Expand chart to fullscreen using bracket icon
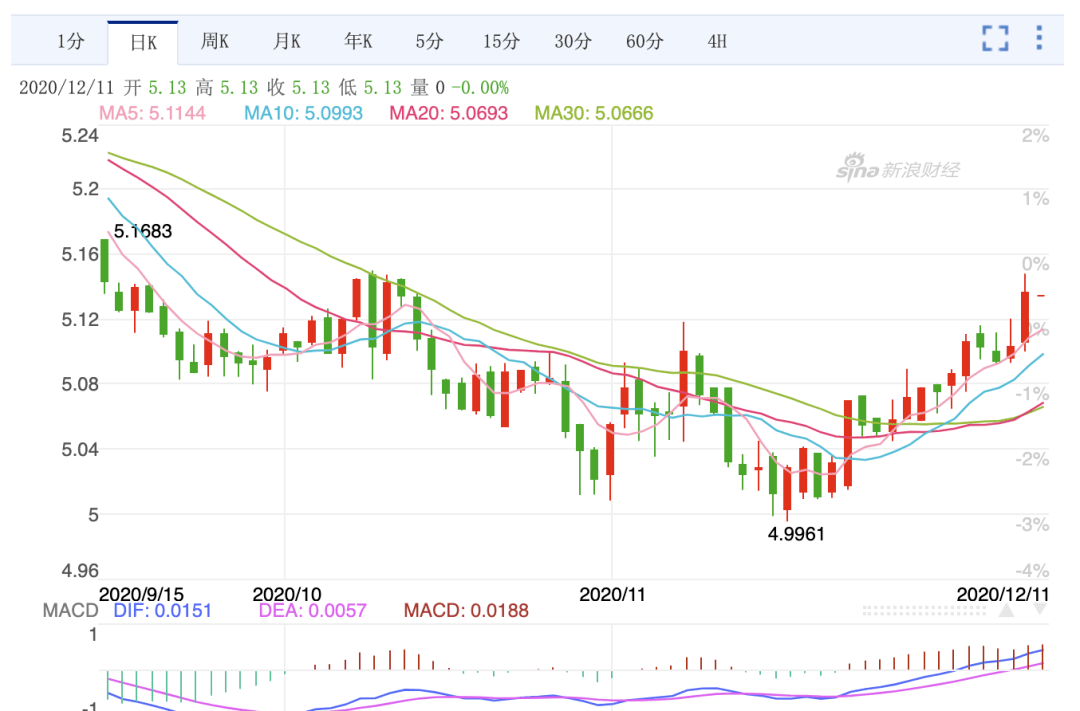The image size is (1080, 711). point(995,38)
